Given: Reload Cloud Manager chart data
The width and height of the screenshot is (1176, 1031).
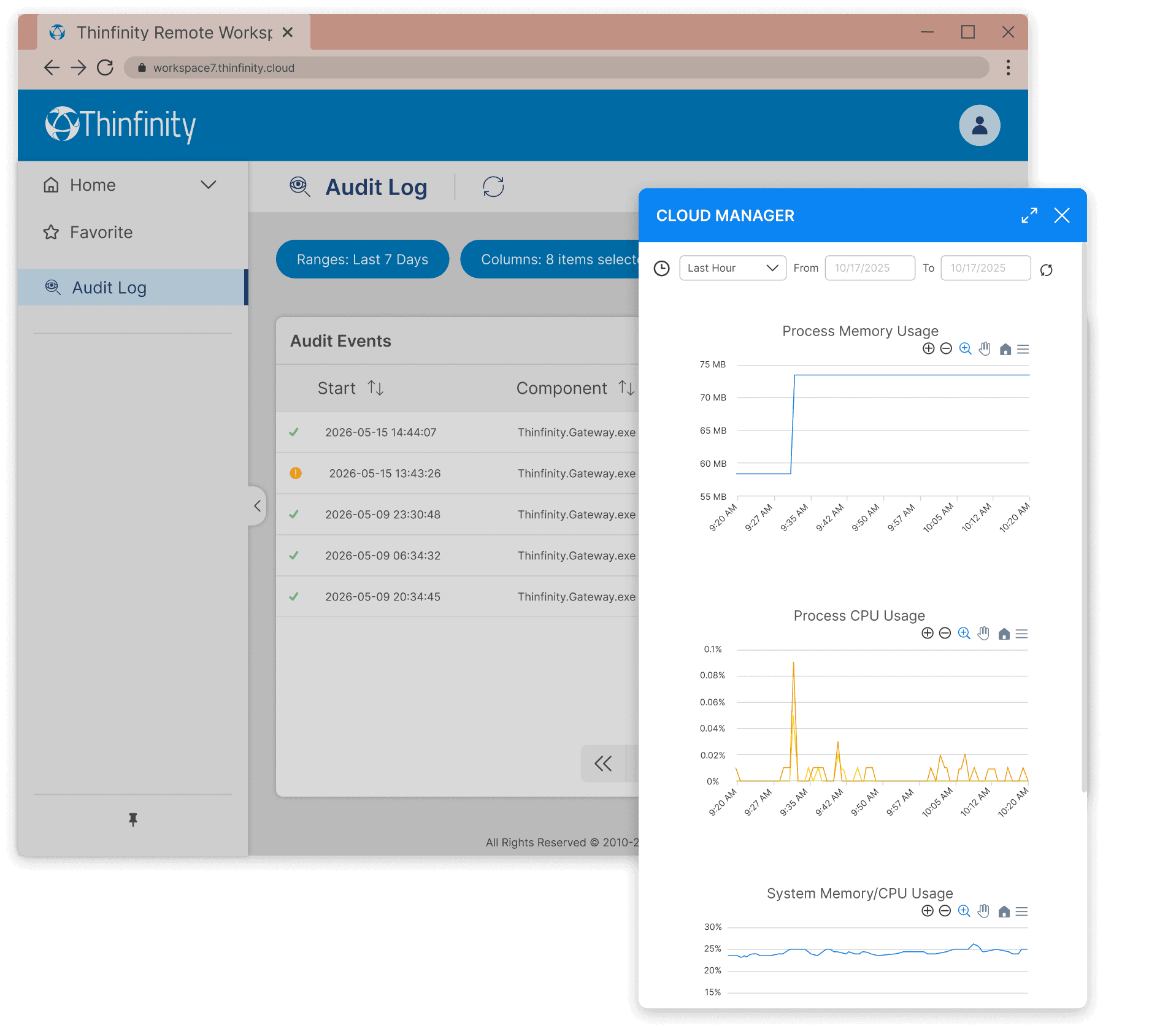Looking at the screenshot, I should coord(1047,270).
